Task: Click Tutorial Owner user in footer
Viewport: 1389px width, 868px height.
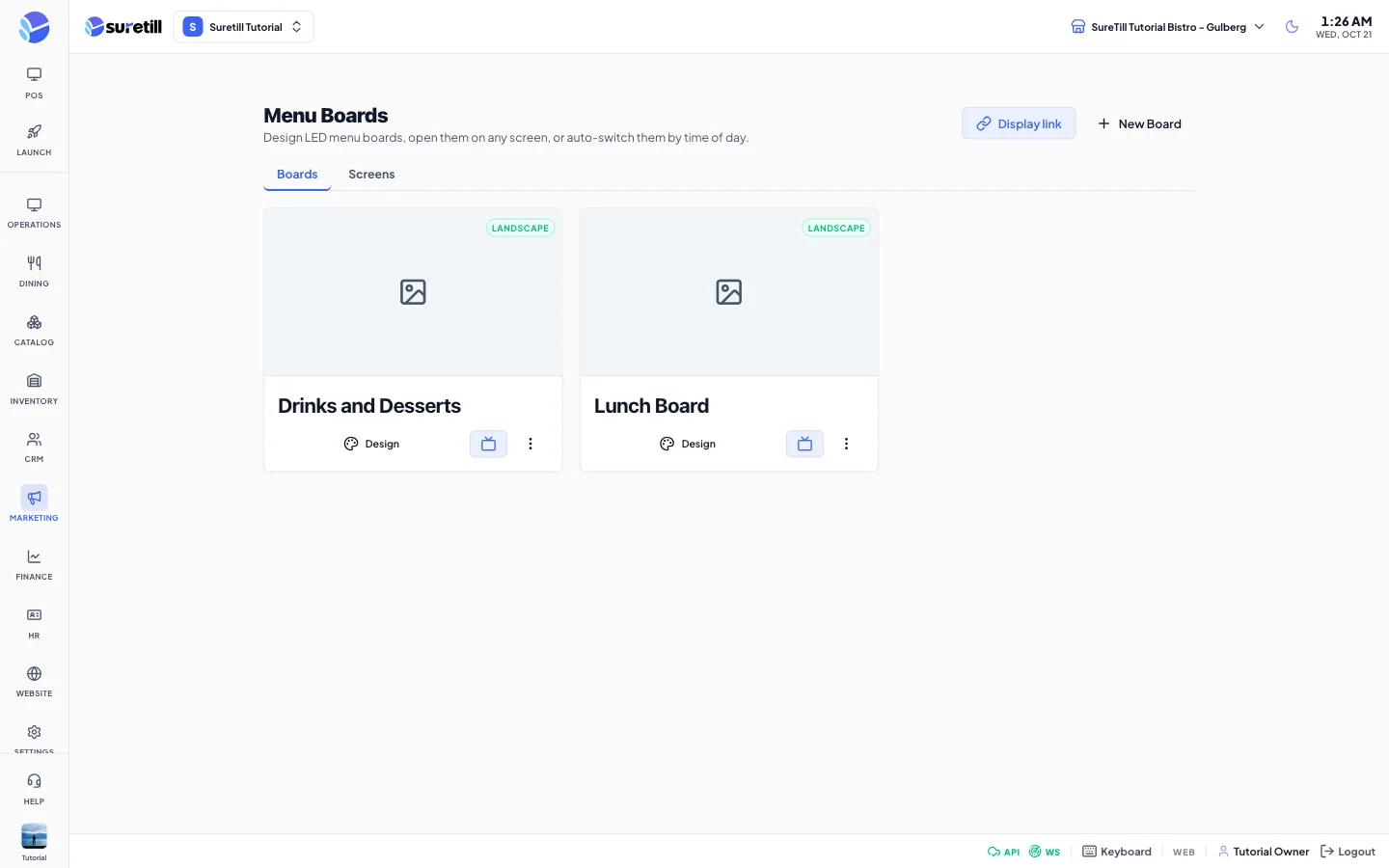Action: point(1264,852)
